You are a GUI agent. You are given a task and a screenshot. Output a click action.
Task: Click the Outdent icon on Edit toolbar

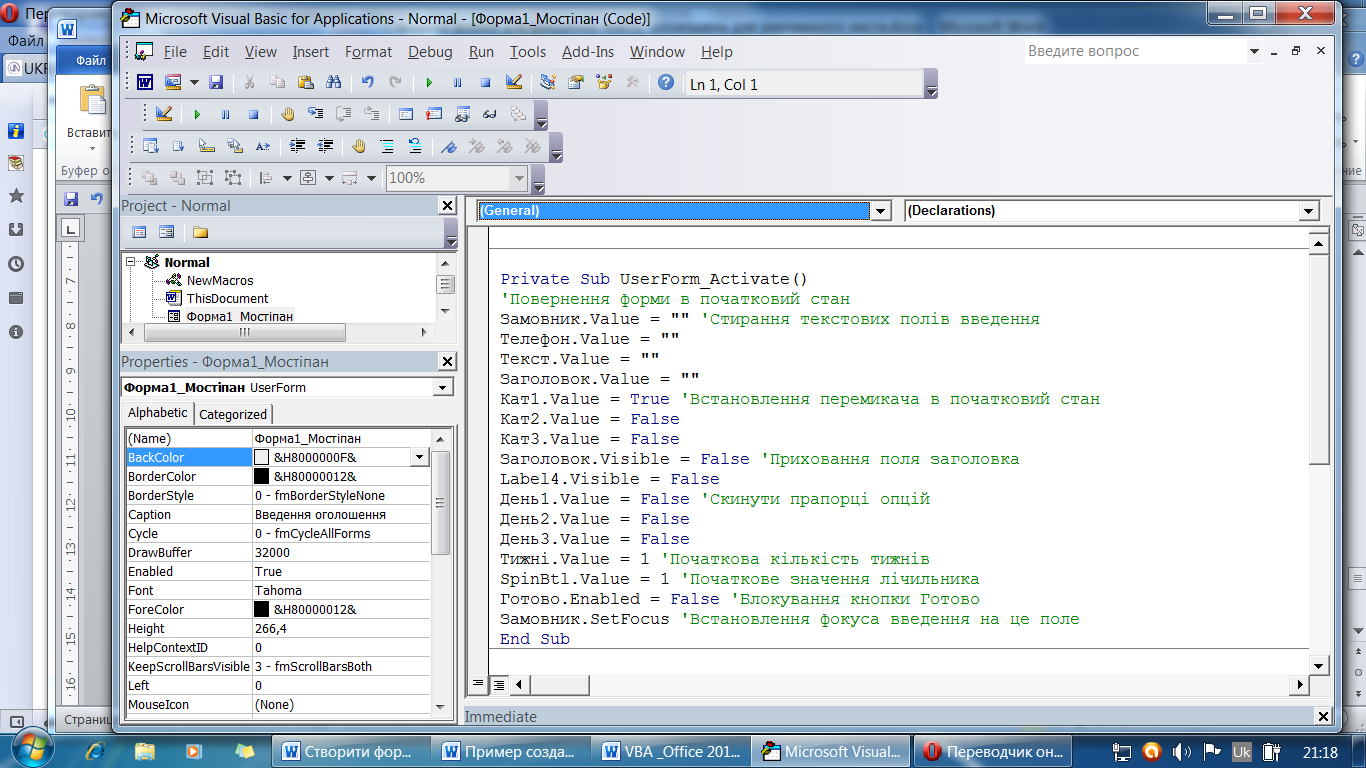pos(325,146)
